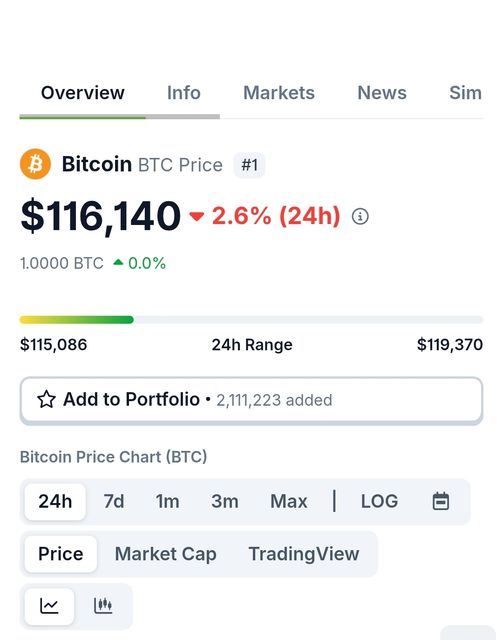Show the Market Cap chart

(165, 554)
